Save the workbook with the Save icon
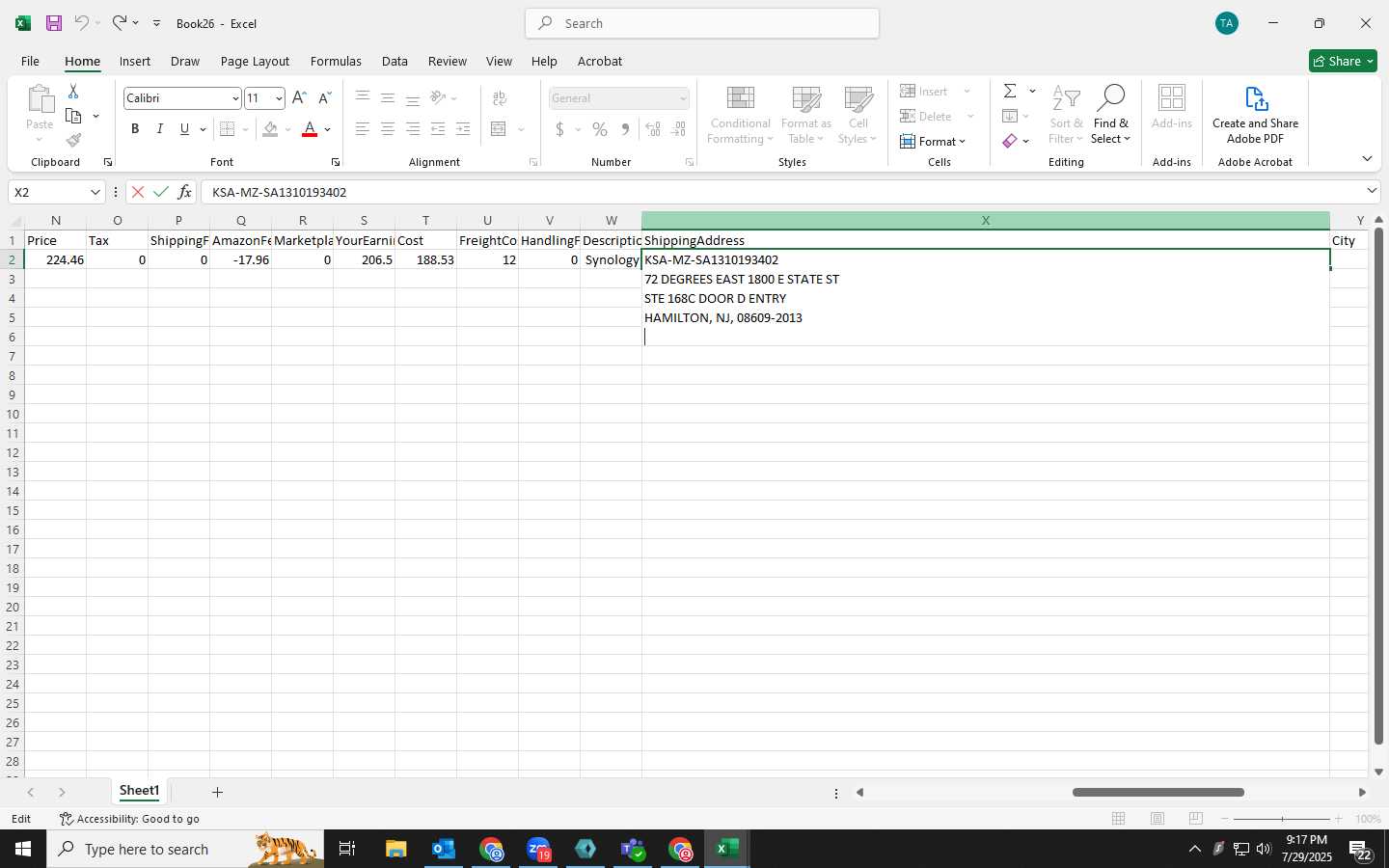The width and height of the screenshot is (1389, 868). (54, 23)
